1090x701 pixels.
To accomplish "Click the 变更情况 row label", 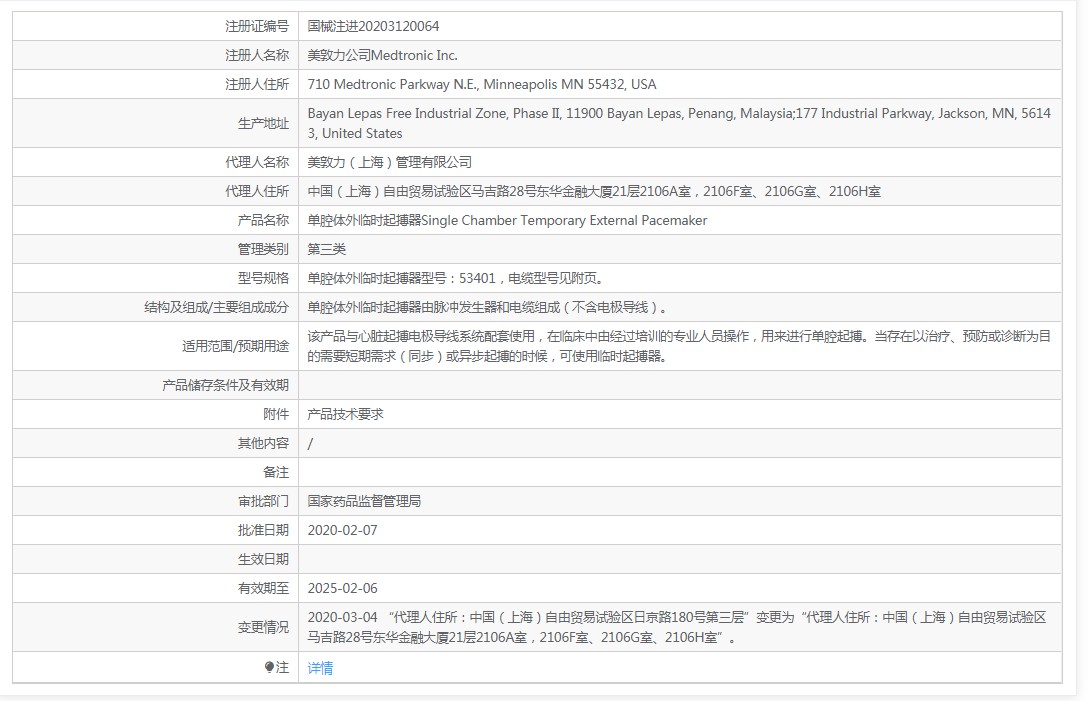I will point(263,627).
